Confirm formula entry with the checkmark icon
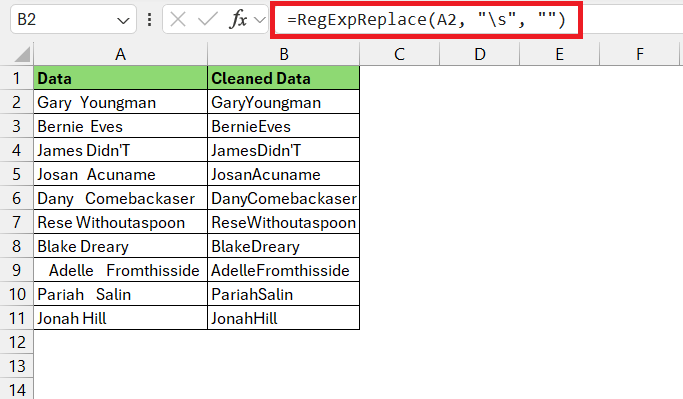Image resolution: width=683 pixels, height=399 pixels. [x=207, y=20]
